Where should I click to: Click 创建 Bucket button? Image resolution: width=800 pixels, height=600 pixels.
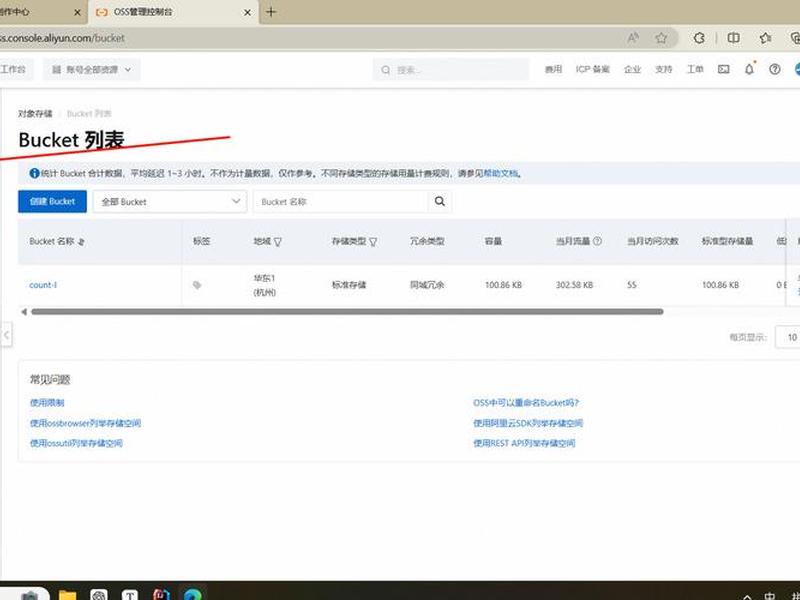(53, 202)
